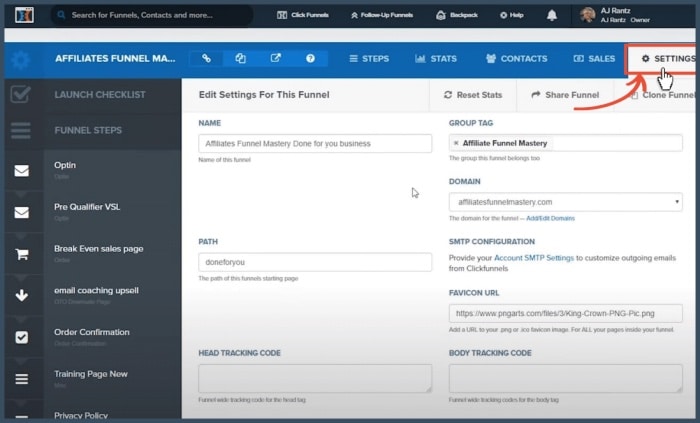Screen dimensions: 700x423
Task: Click the Group Tag input box
Action: tap(566, 143)
